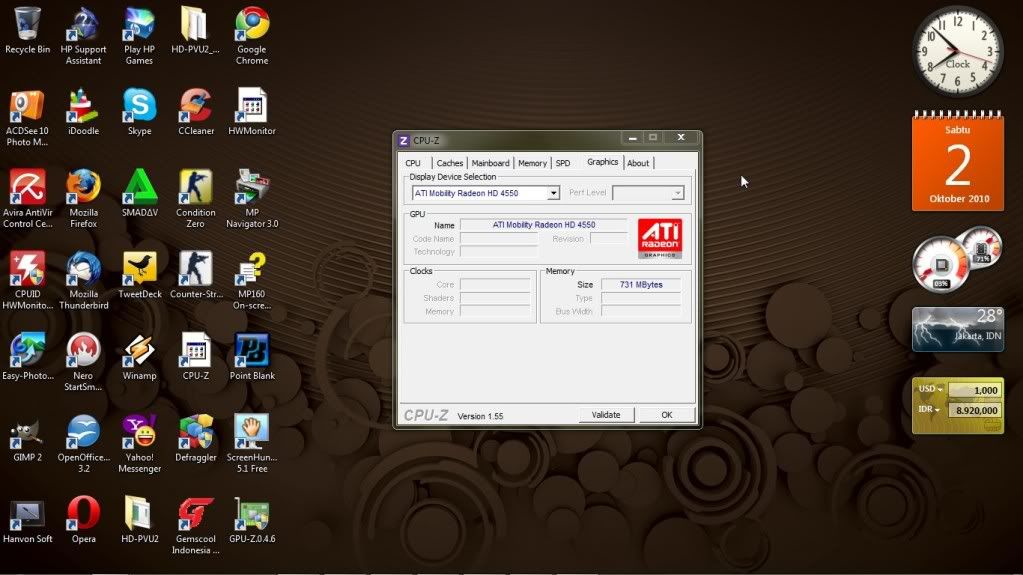The width and height of the screenshot is (1023, 575).
Task: Launch OpenOffice 3.2 icon
Action: 84,444
